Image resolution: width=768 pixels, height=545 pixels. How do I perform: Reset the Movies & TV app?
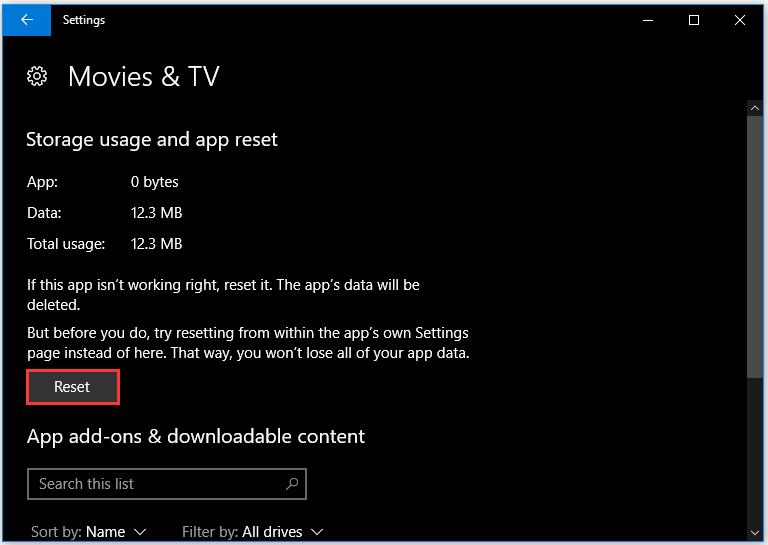(72, 387)
